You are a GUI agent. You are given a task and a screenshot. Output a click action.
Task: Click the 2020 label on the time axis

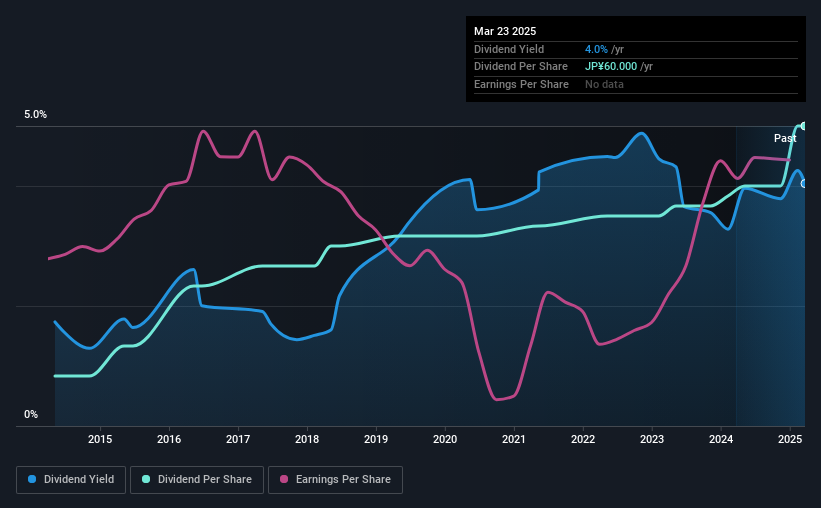(x=445, y=439)
